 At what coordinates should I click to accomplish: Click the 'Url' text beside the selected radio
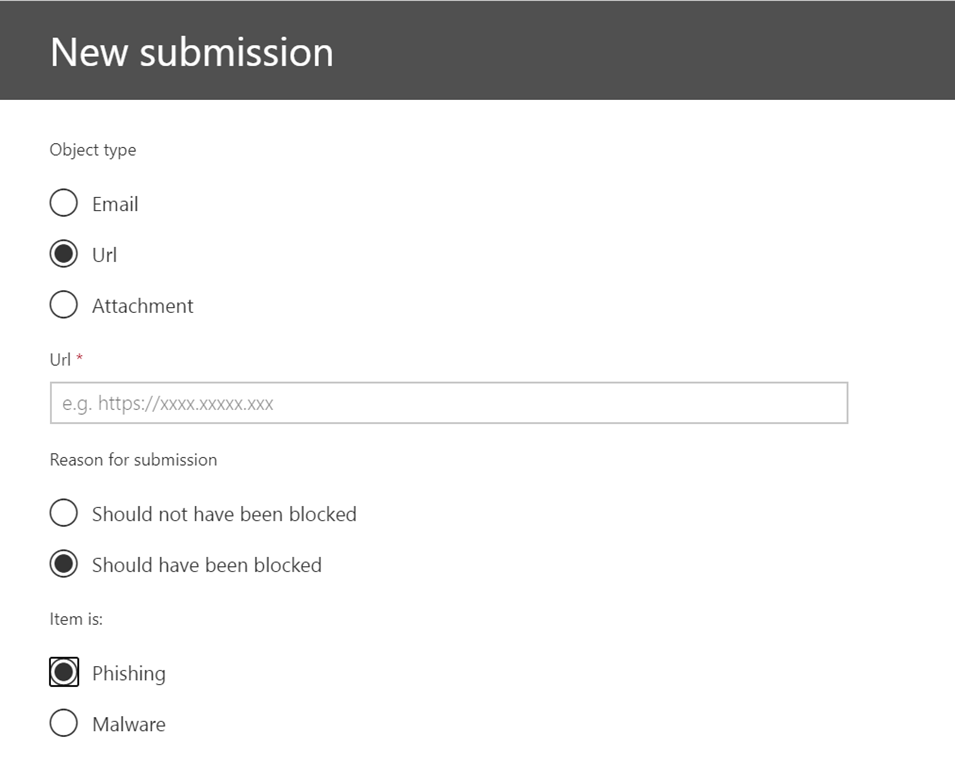[105, 255]
